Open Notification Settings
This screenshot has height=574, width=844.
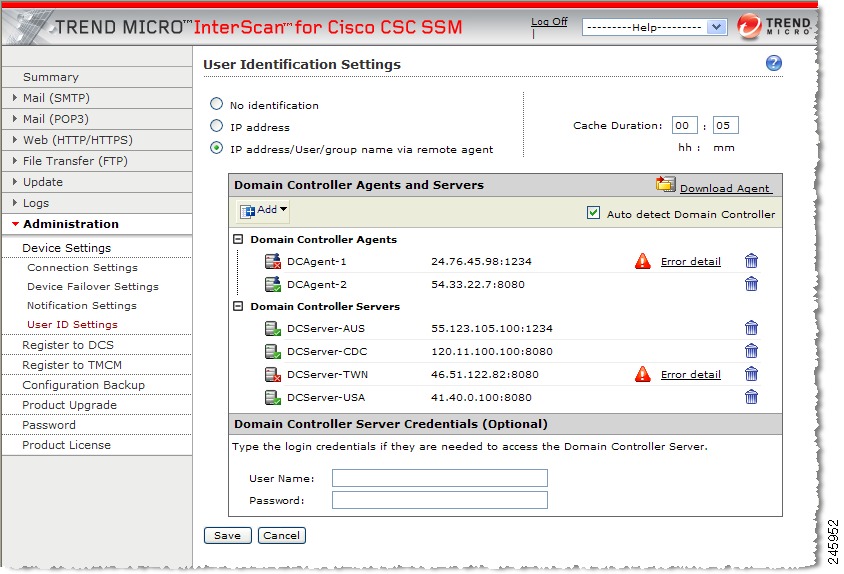pyautogui.click(x=82, y=305)
